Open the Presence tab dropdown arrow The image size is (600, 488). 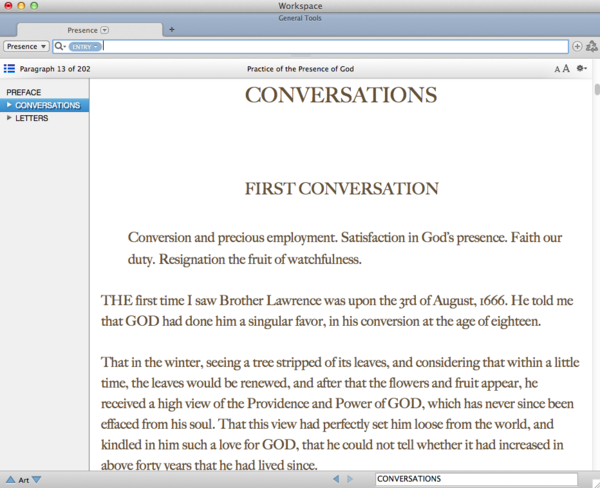(104, 30)
